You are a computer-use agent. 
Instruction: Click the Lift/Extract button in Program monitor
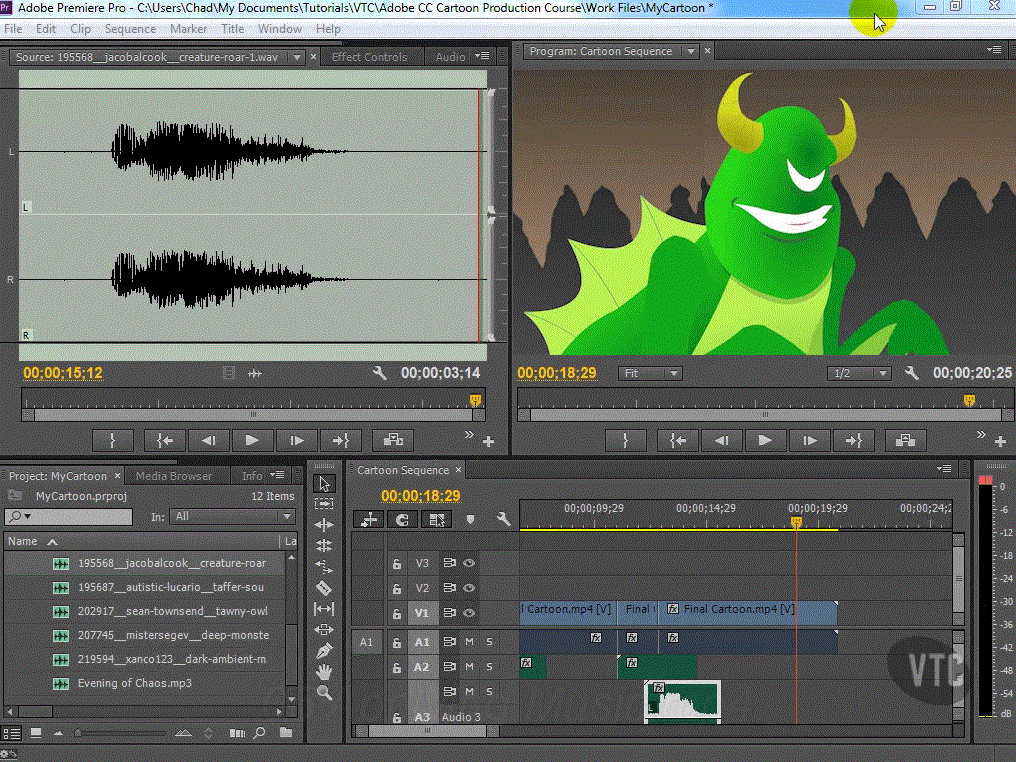905,441
